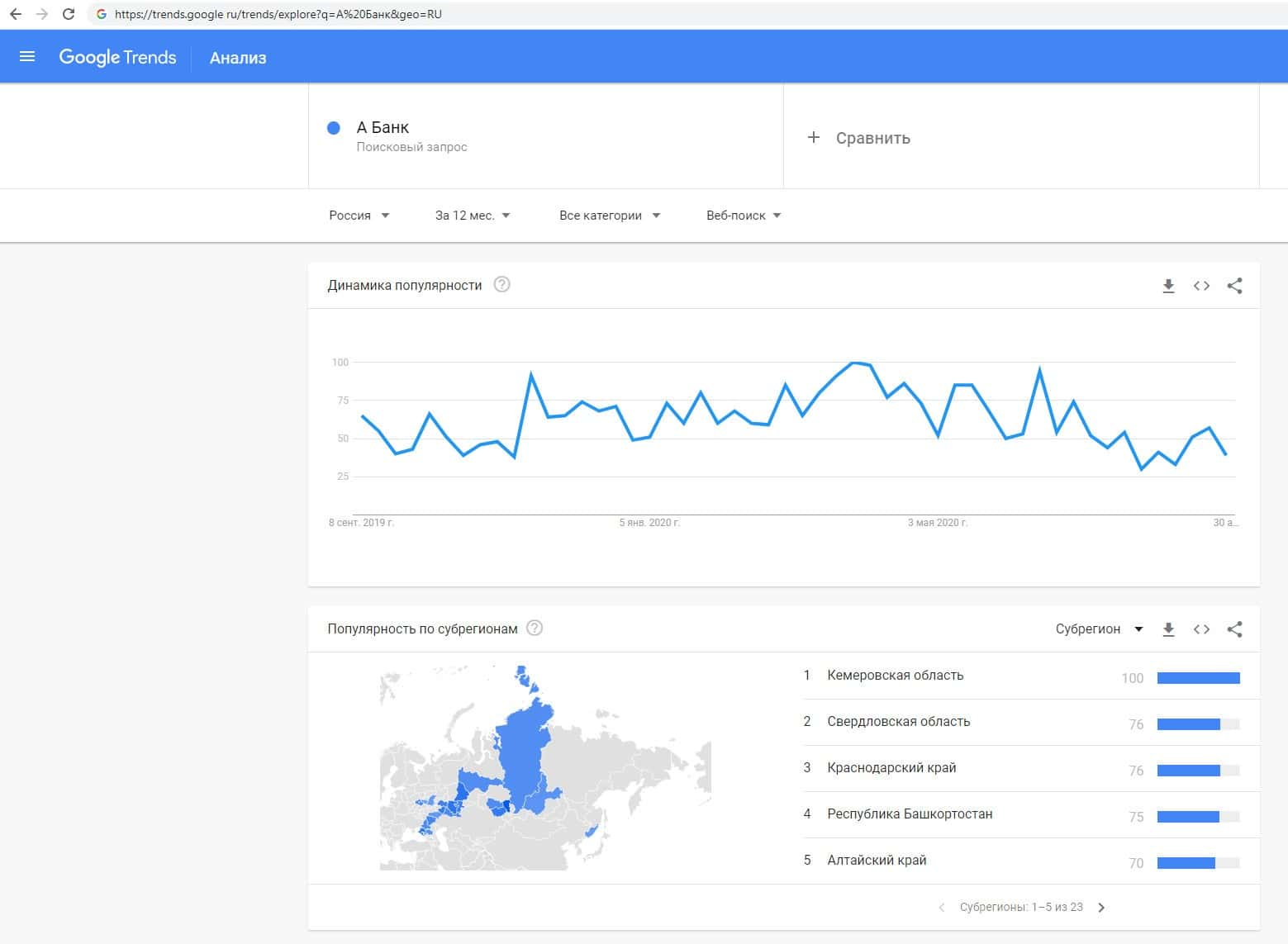Screen dimensions: 1288x944
Task: Click the site info icon in address bar
Action: tap(102, 14)
